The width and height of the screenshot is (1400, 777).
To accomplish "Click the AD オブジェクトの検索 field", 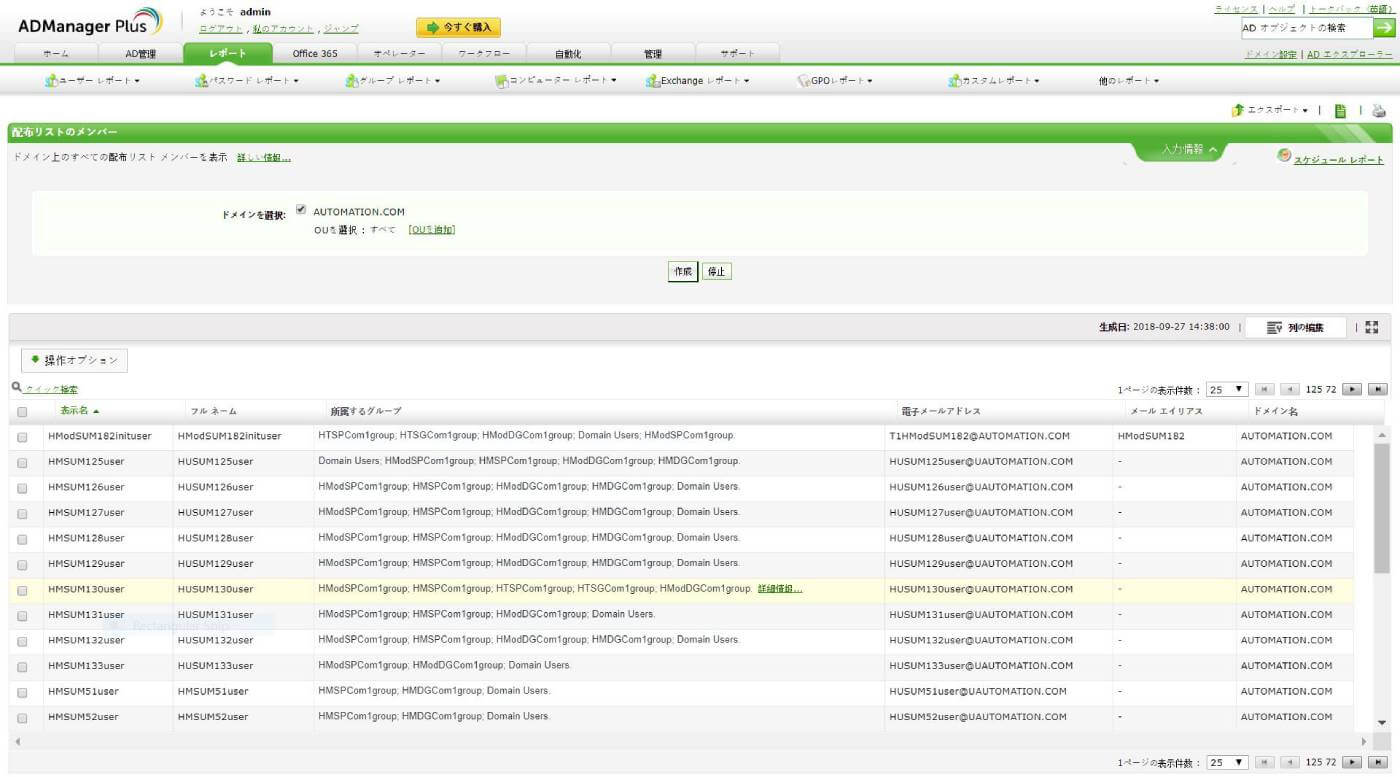I will point(1305,28).
